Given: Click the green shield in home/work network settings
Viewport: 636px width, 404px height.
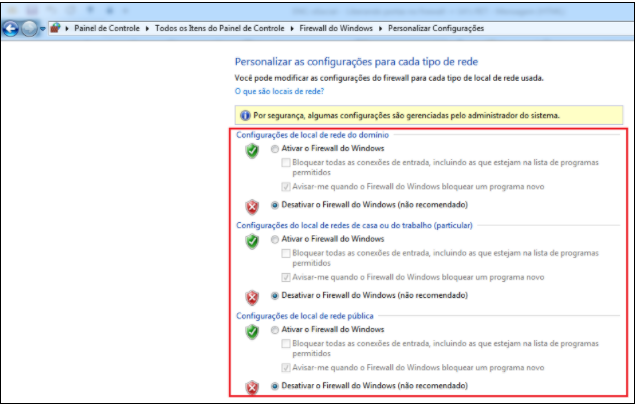Looking at the screenshot, I should 252,241.
